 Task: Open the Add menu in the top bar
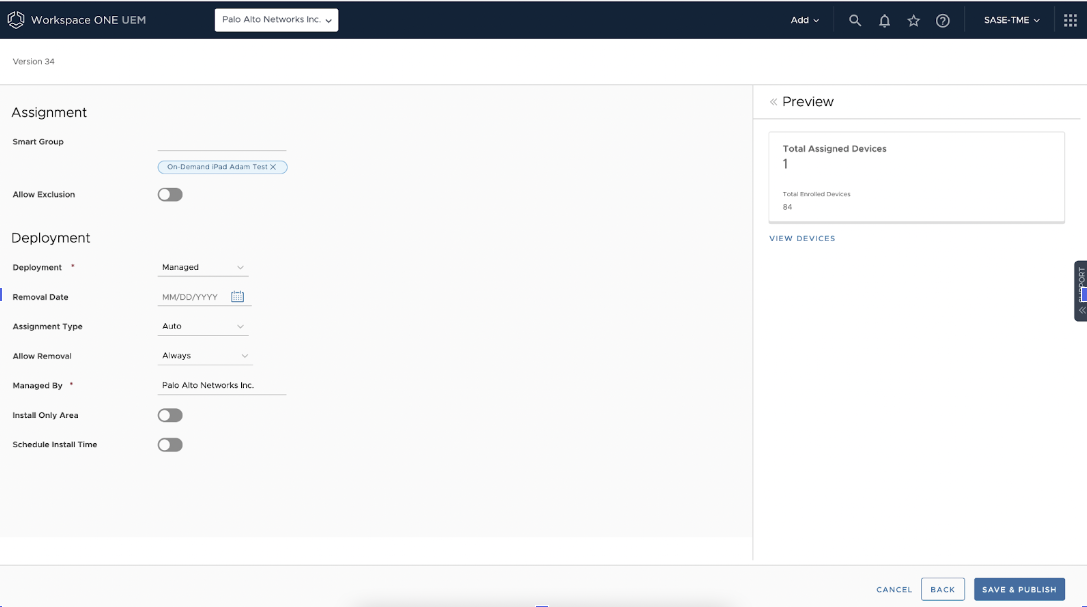coord(804,19)
